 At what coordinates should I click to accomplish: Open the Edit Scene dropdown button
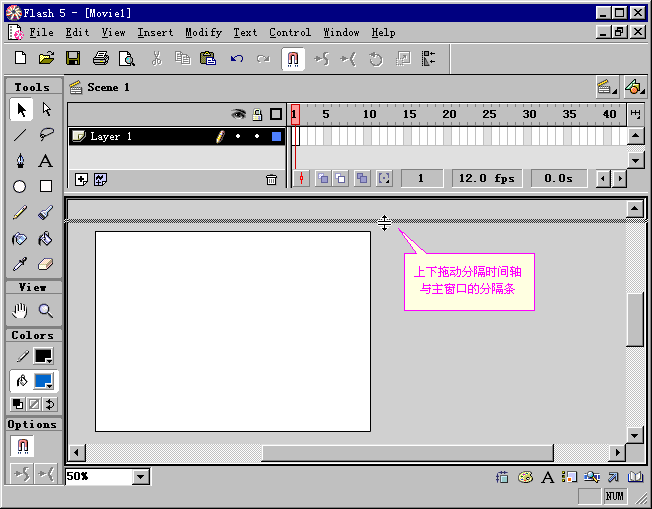[607, 87]
